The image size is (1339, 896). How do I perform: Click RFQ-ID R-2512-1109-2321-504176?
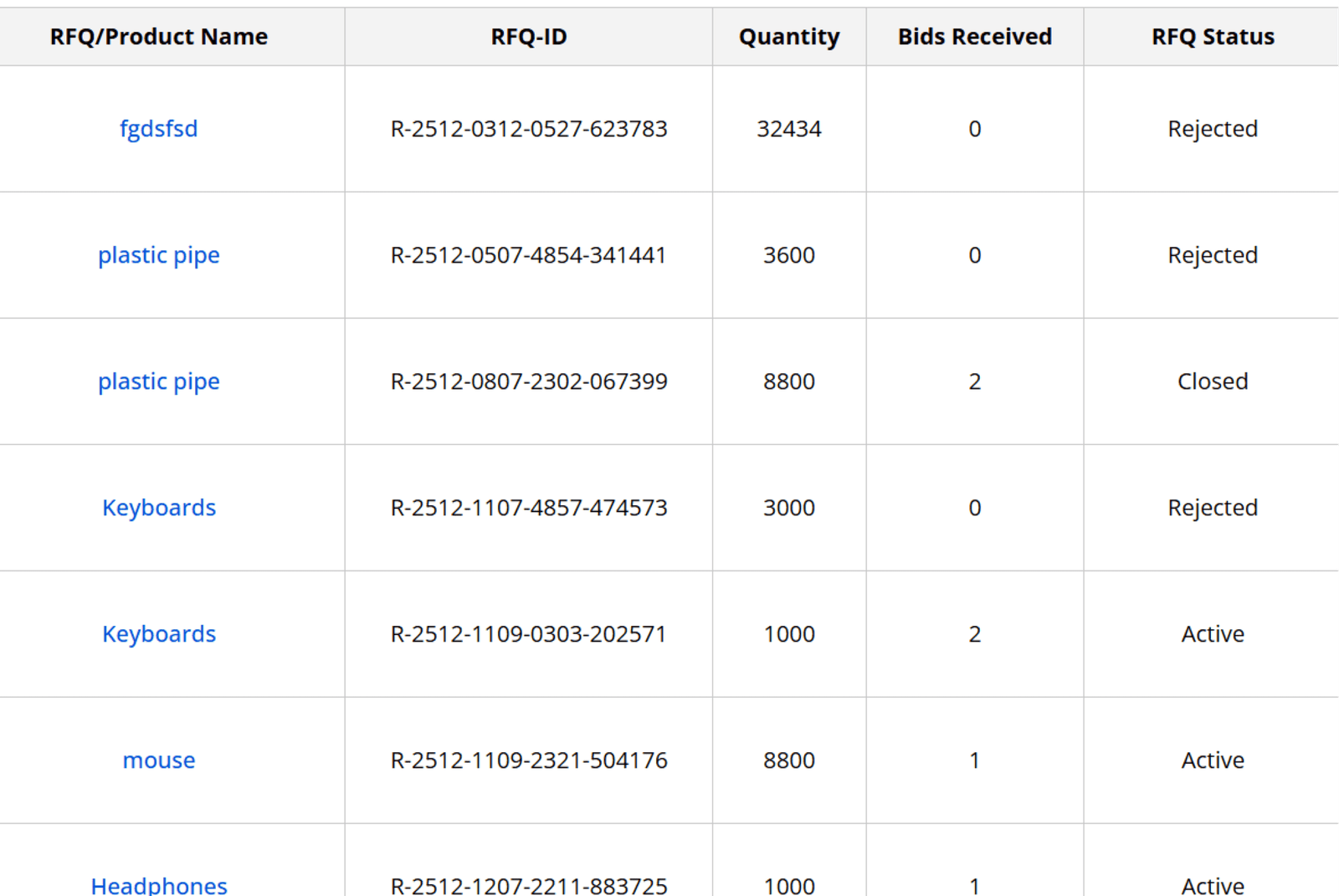click(528, 760)
